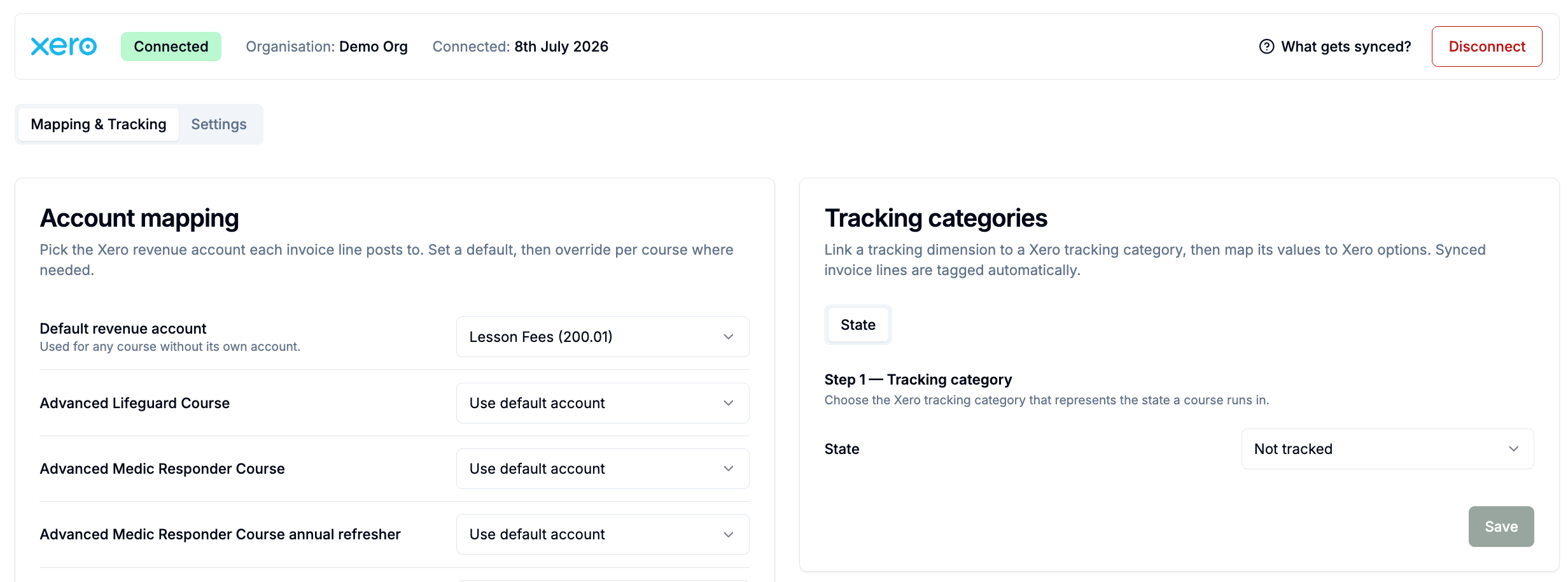Viewport: 1568px width, 582px height.
Task: Open Advanced Medic Responder Course account selector
Action: [603, 469]
